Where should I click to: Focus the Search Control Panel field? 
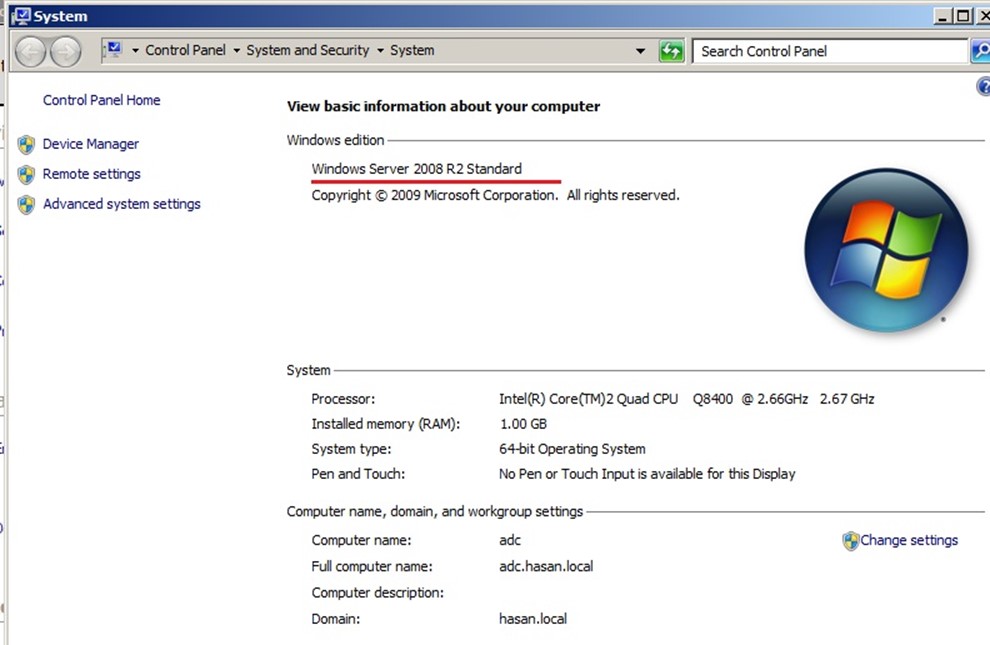click(830, 51)
